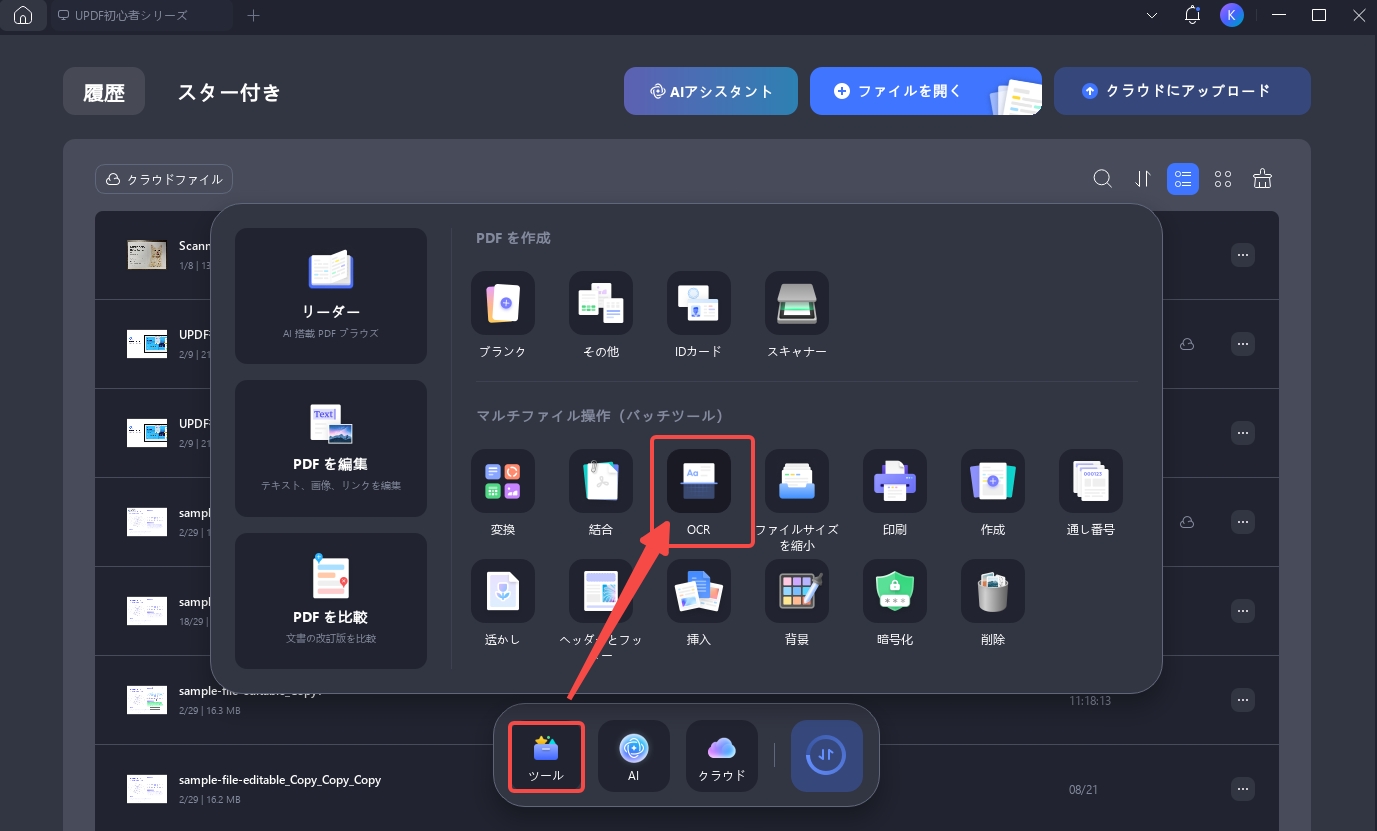Click the clear history broom icon
This screenshot has width=1377, height=831.
pos(1263,179)
